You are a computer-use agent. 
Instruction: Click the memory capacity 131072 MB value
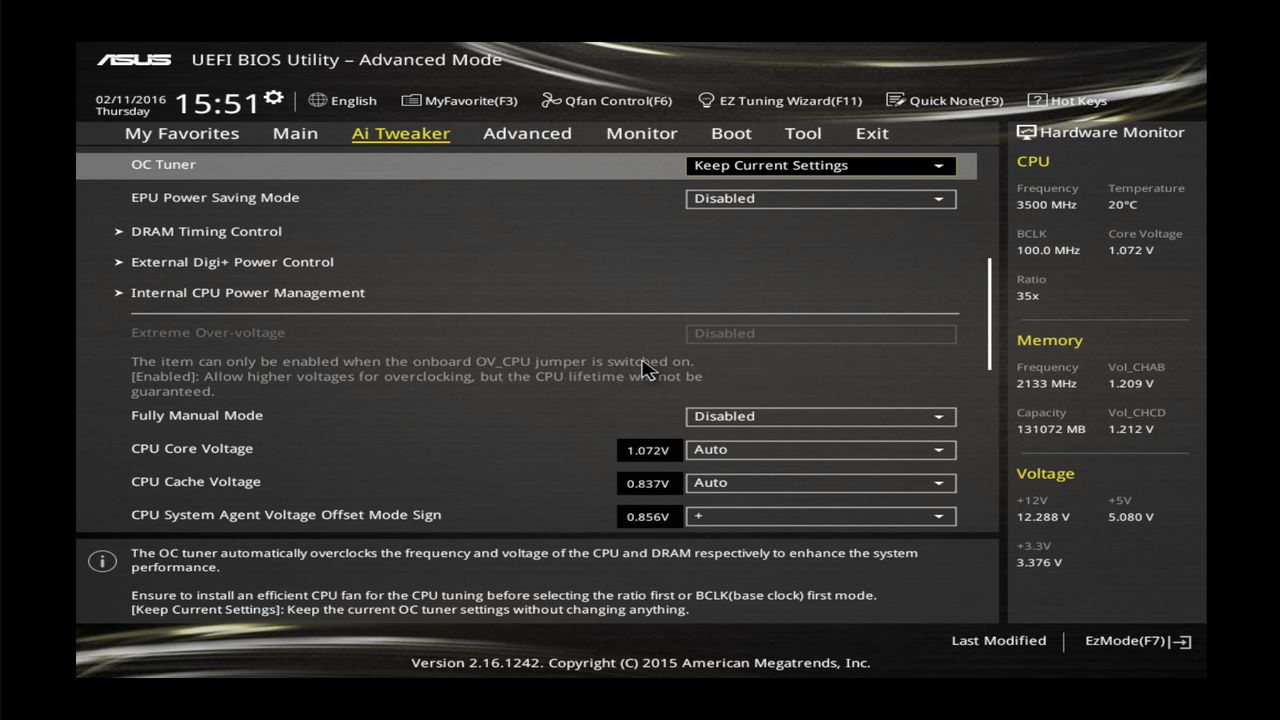pos(1050,429)
